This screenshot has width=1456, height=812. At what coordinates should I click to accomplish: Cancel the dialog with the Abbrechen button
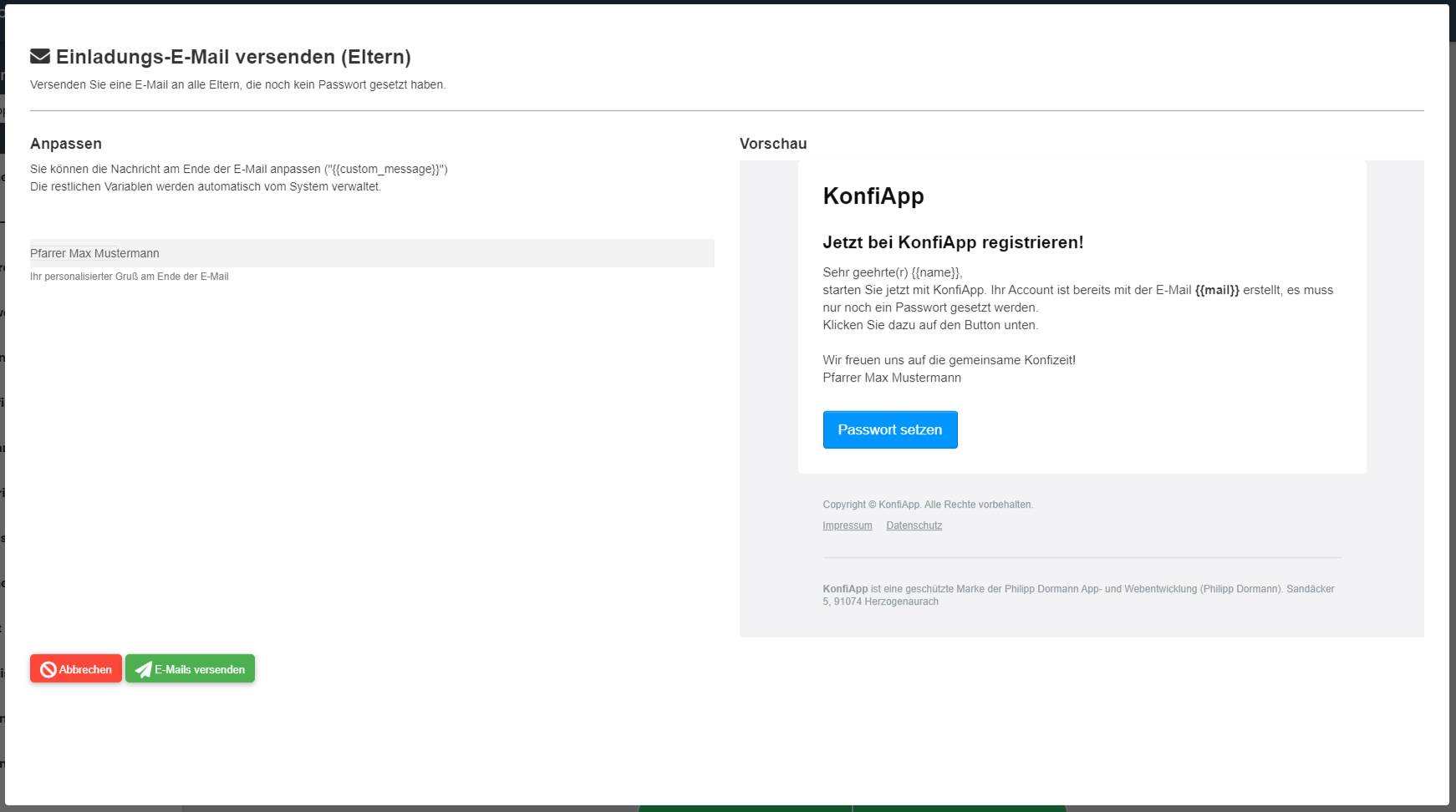76,668
